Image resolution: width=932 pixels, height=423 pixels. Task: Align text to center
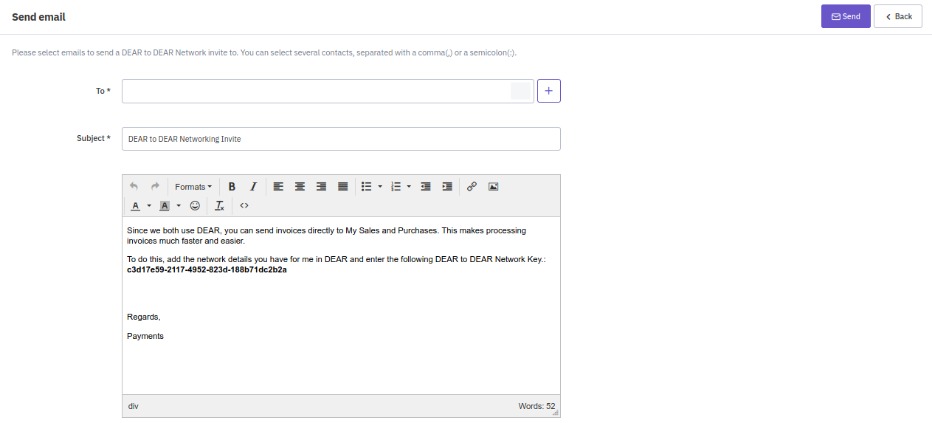[299, 187]
